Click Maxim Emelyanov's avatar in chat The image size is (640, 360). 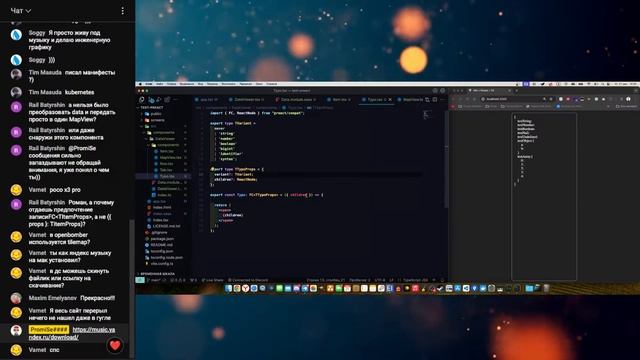[16, 298]
